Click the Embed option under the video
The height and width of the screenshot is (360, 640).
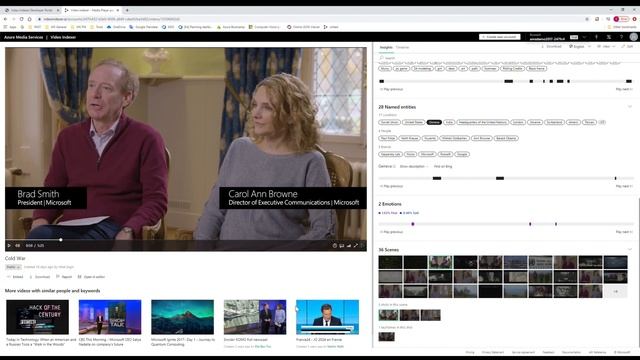tap(16, 277)
